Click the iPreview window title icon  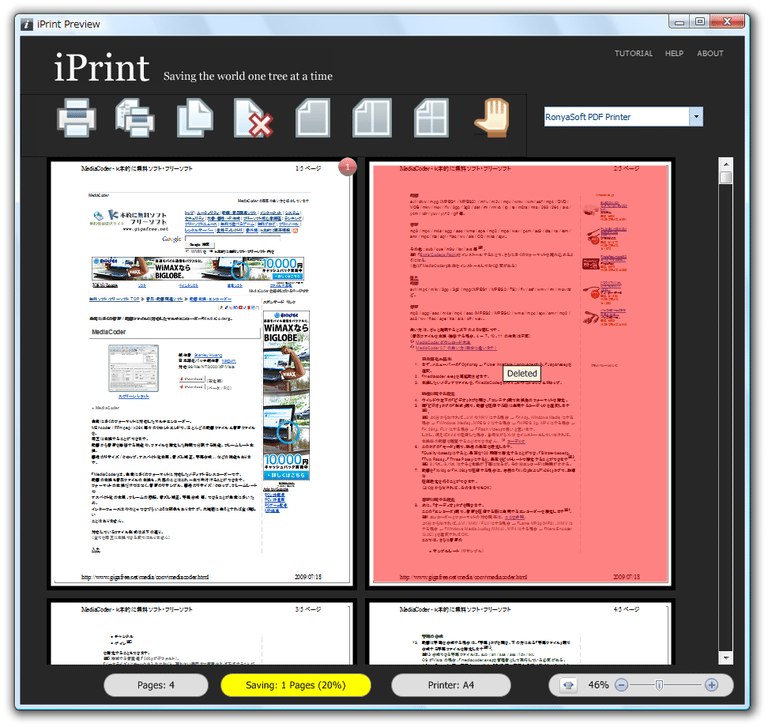point(27,24)
